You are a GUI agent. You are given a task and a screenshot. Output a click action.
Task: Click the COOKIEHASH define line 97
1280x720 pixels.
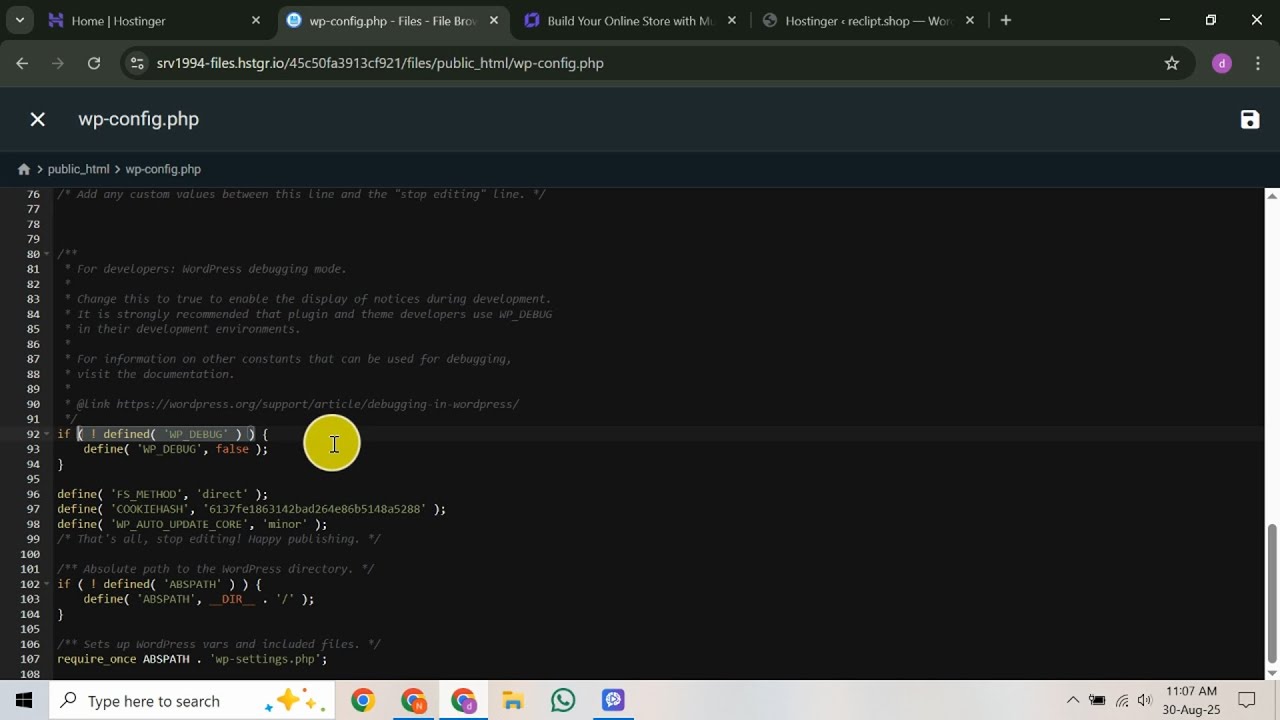(x=251, y=509)
